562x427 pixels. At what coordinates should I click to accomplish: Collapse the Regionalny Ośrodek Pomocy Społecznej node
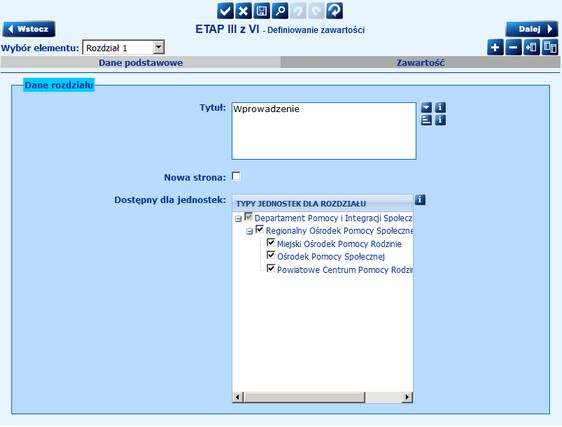249,232
